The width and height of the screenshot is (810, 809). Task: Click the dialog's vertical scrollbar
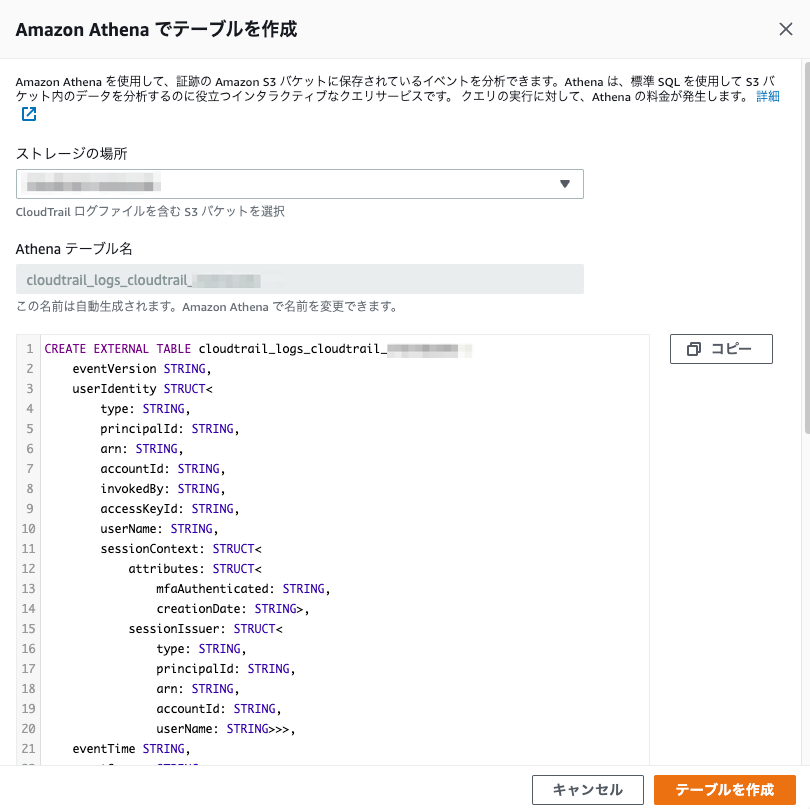807,248
